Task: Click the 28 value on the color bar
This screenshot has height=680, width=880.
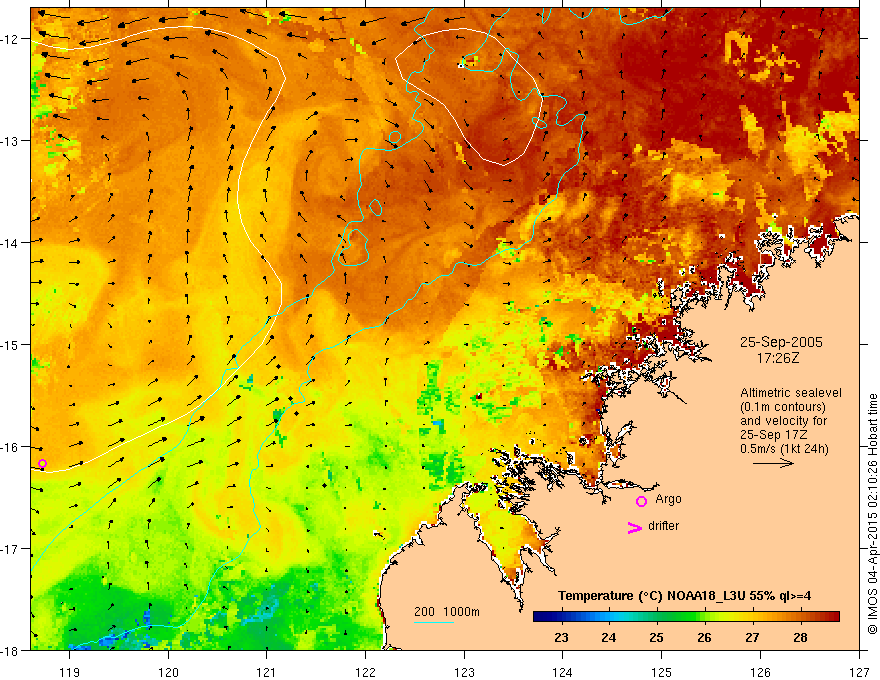Action: click(800, 637)
